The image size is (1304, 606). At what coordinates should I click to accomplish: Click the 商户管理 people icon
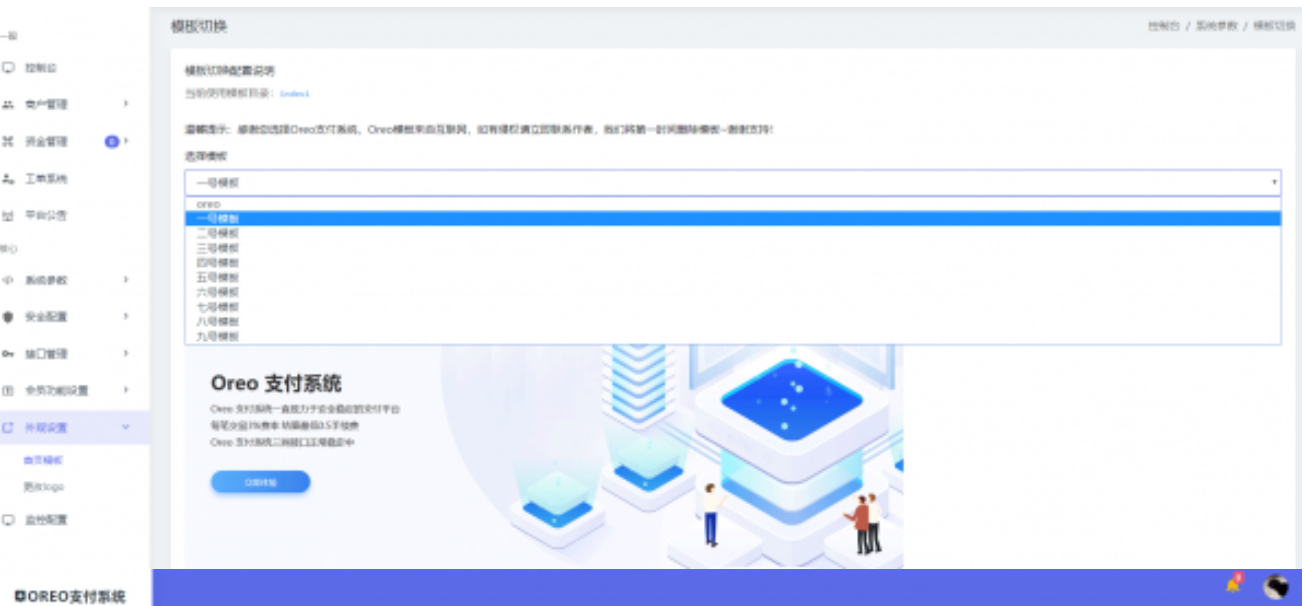coord(9,104)
